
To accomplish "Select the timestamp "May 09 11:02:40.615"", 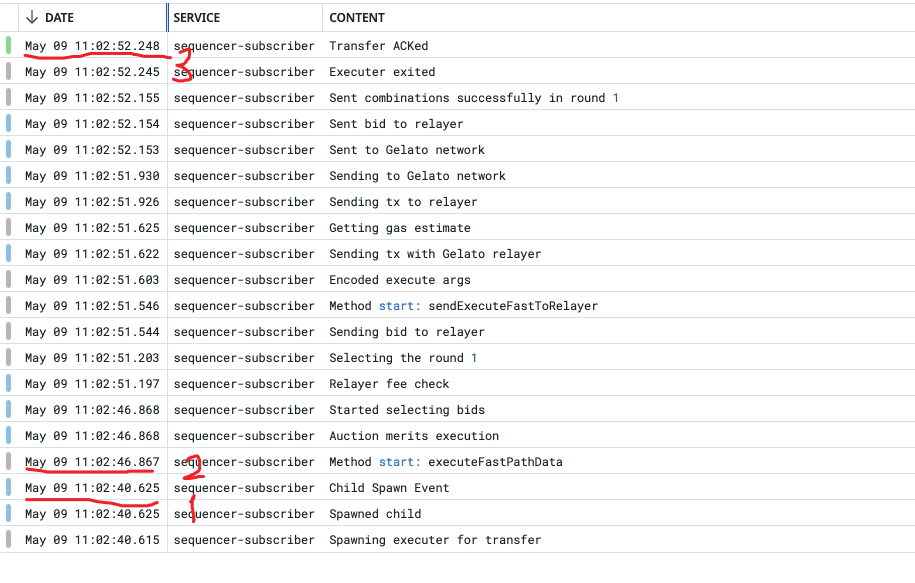I will 92,539.
